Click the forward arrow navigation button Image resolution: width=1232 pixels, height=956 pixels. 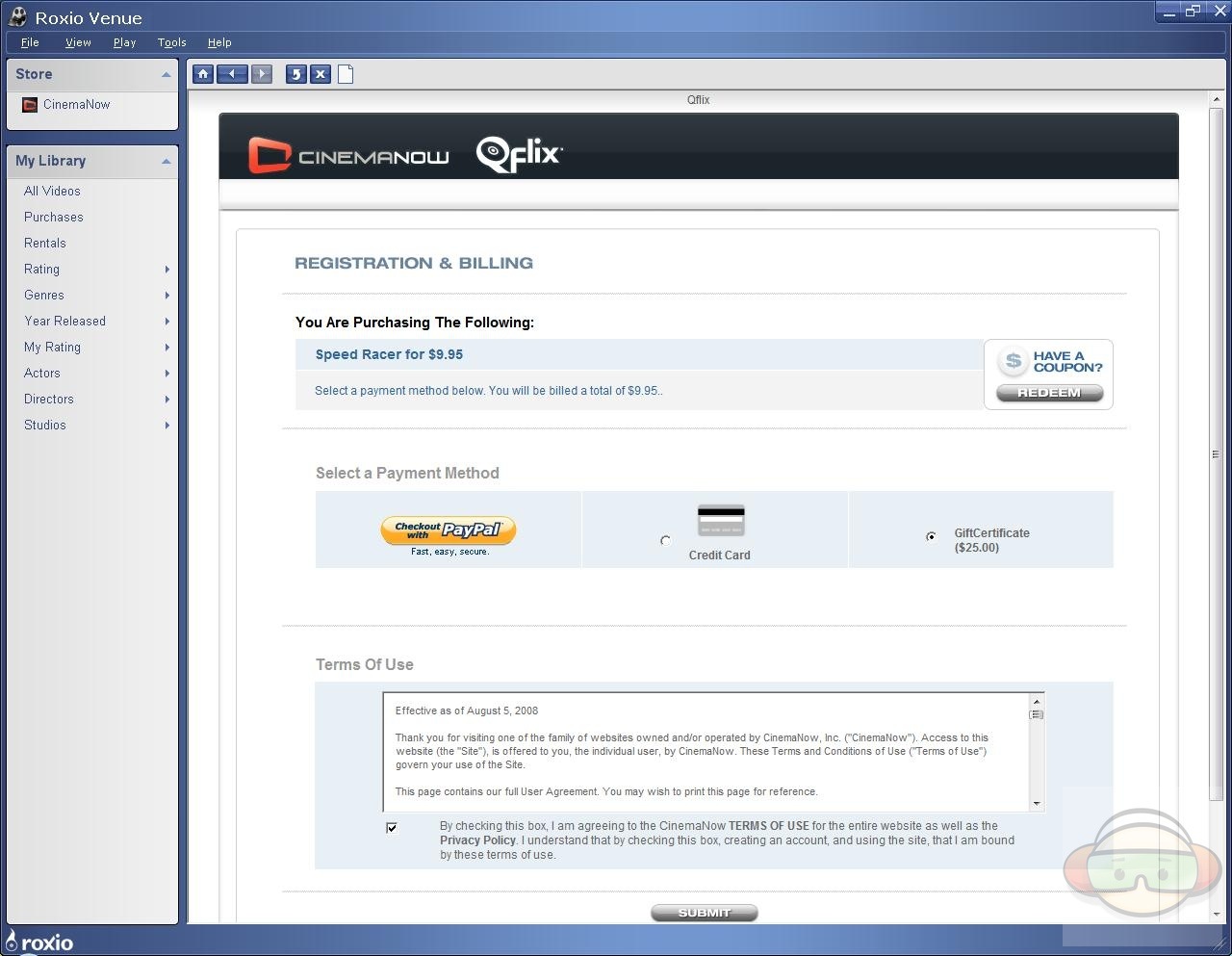[x=262, y=74]
